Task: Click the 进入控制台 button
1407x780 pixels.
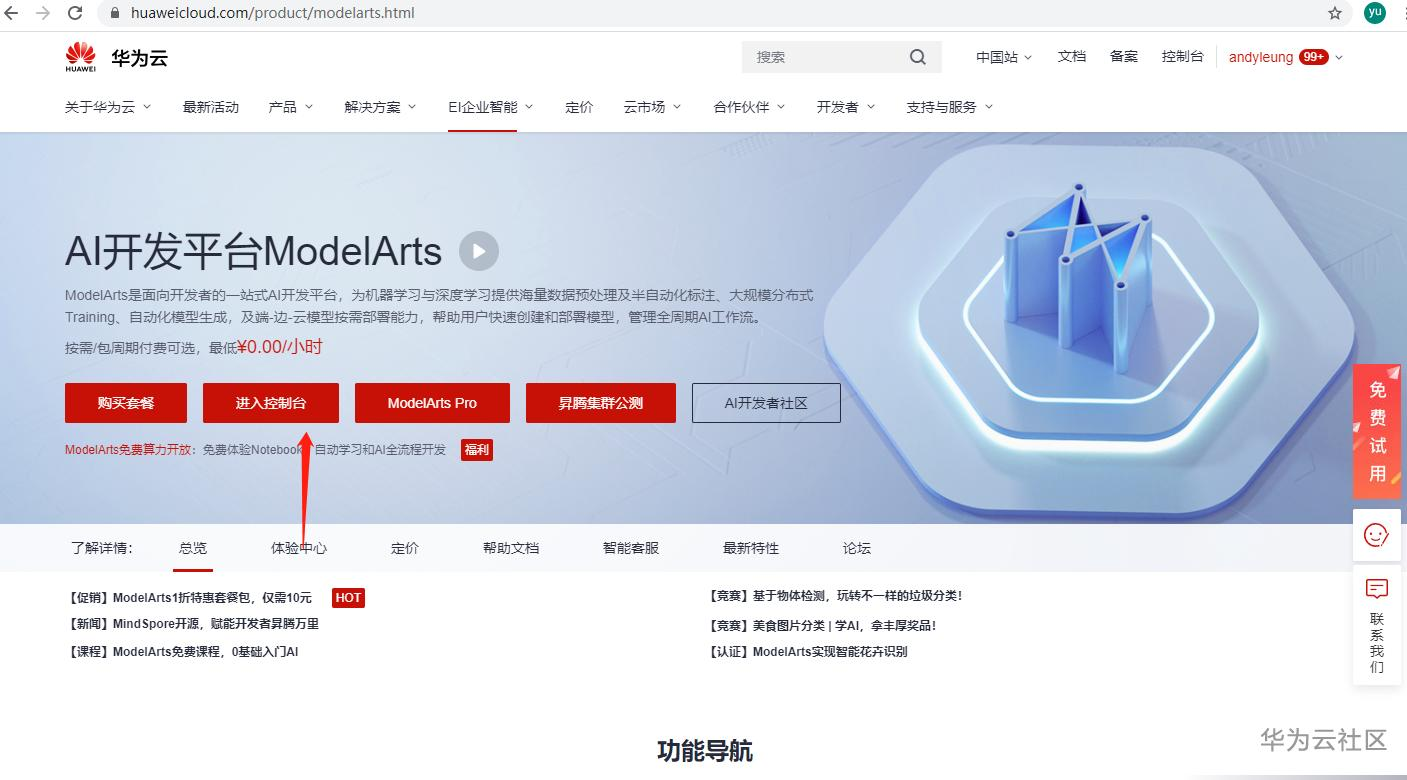Action: (271, 403)
